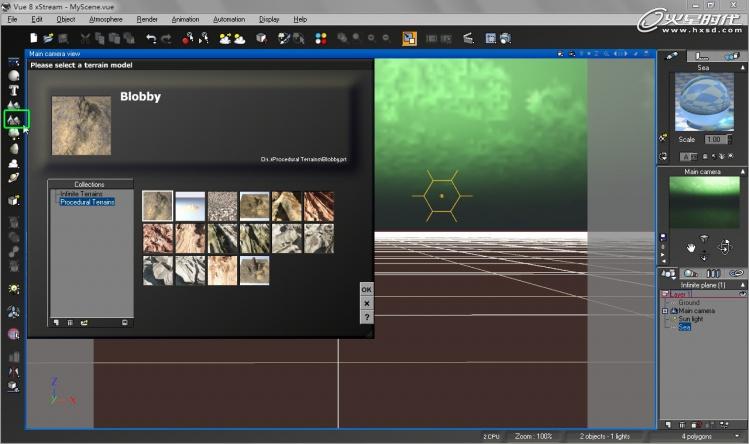Open a scene with the folder icon
The image size is (749, 444).
tap(48, 38)
